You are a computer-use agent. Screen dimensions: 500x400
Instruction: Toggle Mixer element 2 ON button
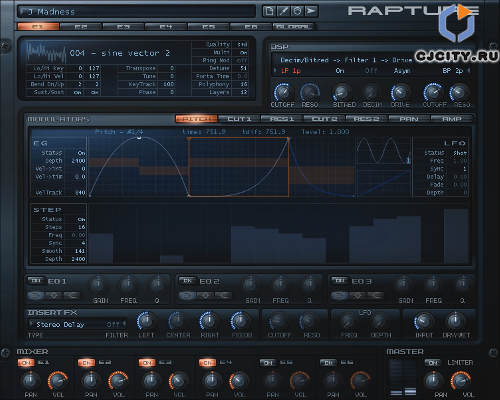click(86, 363)
